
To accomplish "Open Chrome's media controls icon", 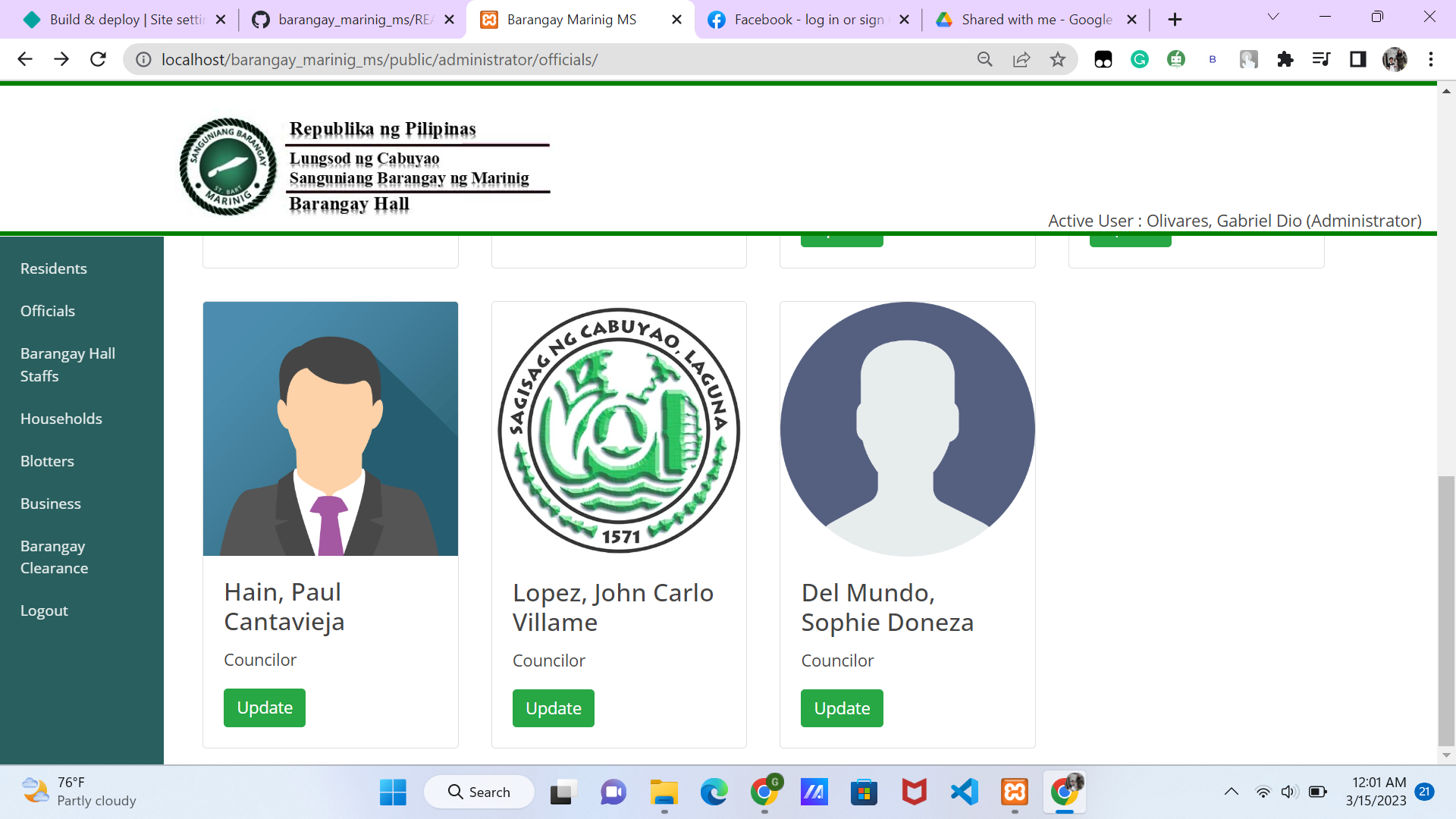I will tap(1321, 59).
